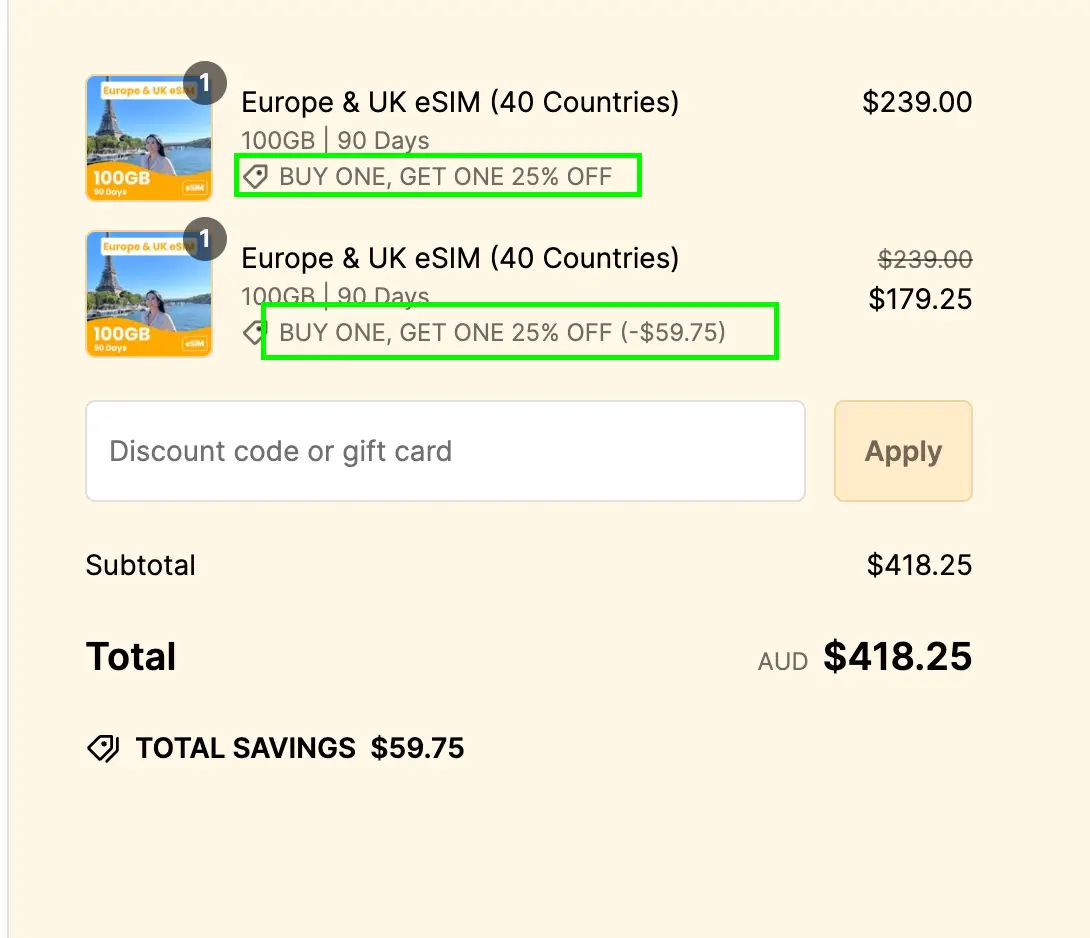The image size is (1090, 938).
Task: Focus the Discount code or gift card field
Action: tap(445, 451)
